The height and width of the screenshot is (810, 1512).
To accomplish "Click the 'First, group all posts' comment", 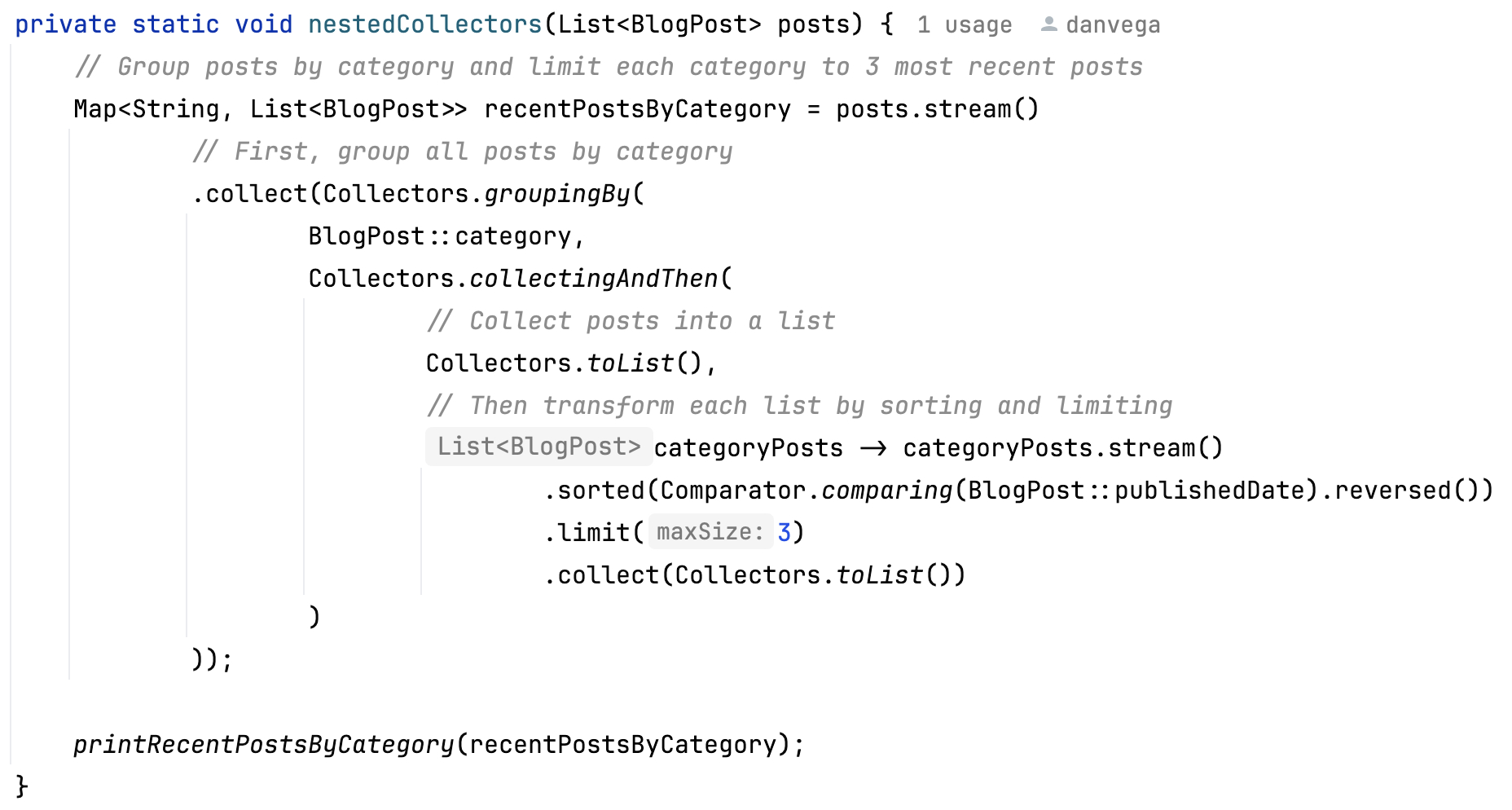I will pos(462,152).
